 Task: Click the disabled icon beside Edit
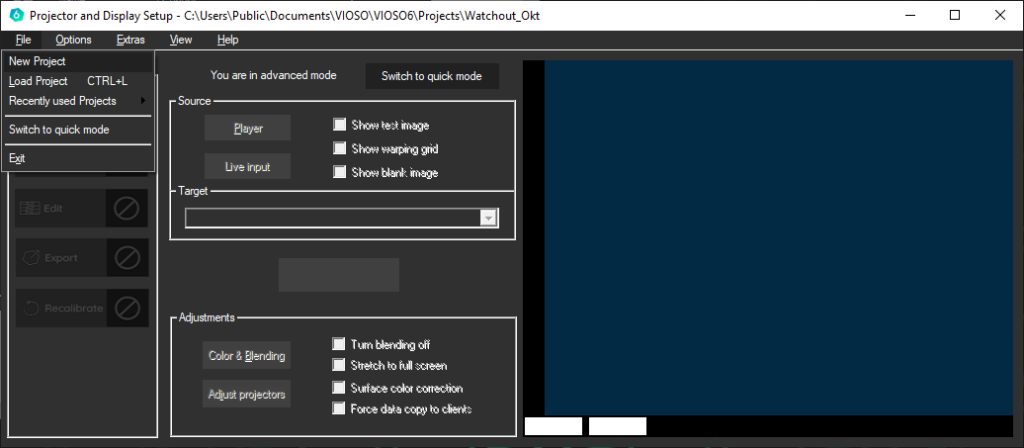127,208
